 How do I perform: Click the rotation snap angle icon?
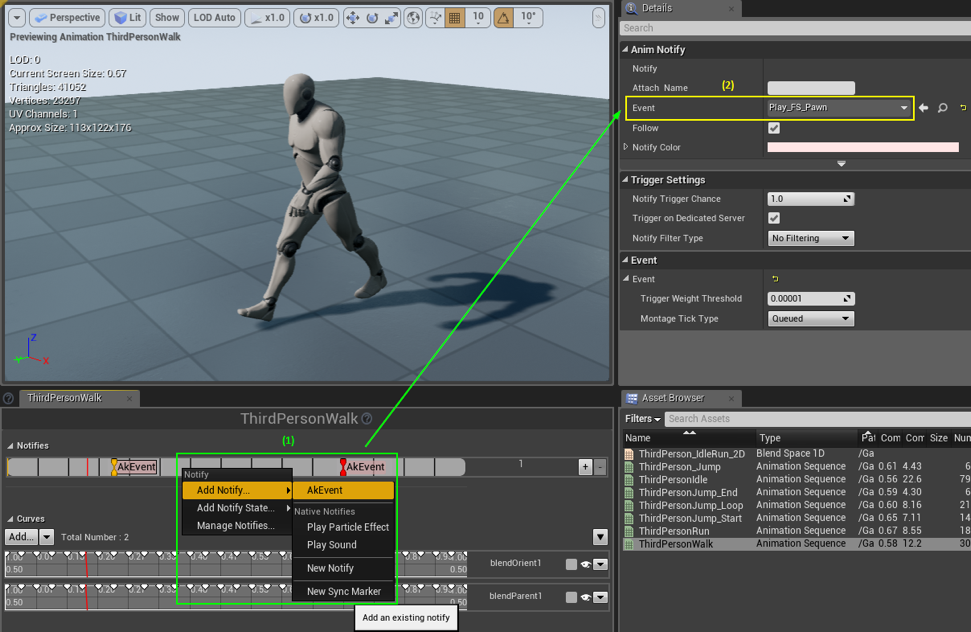point(503,17)
